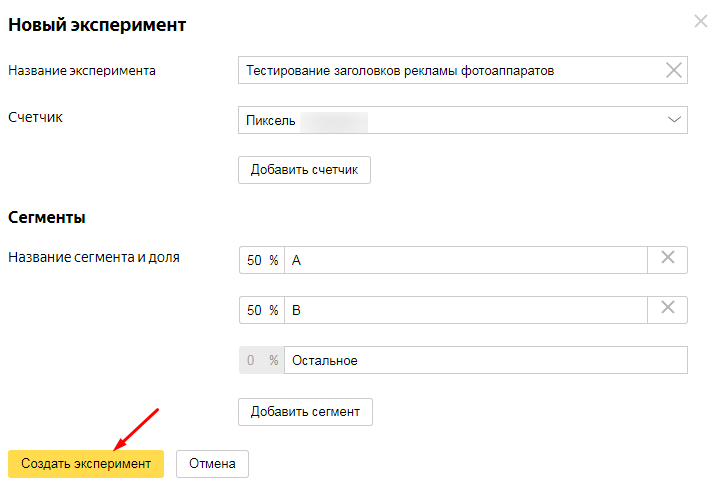
Task: Click the Добавить счетчик button
Action: click(304, 170)
